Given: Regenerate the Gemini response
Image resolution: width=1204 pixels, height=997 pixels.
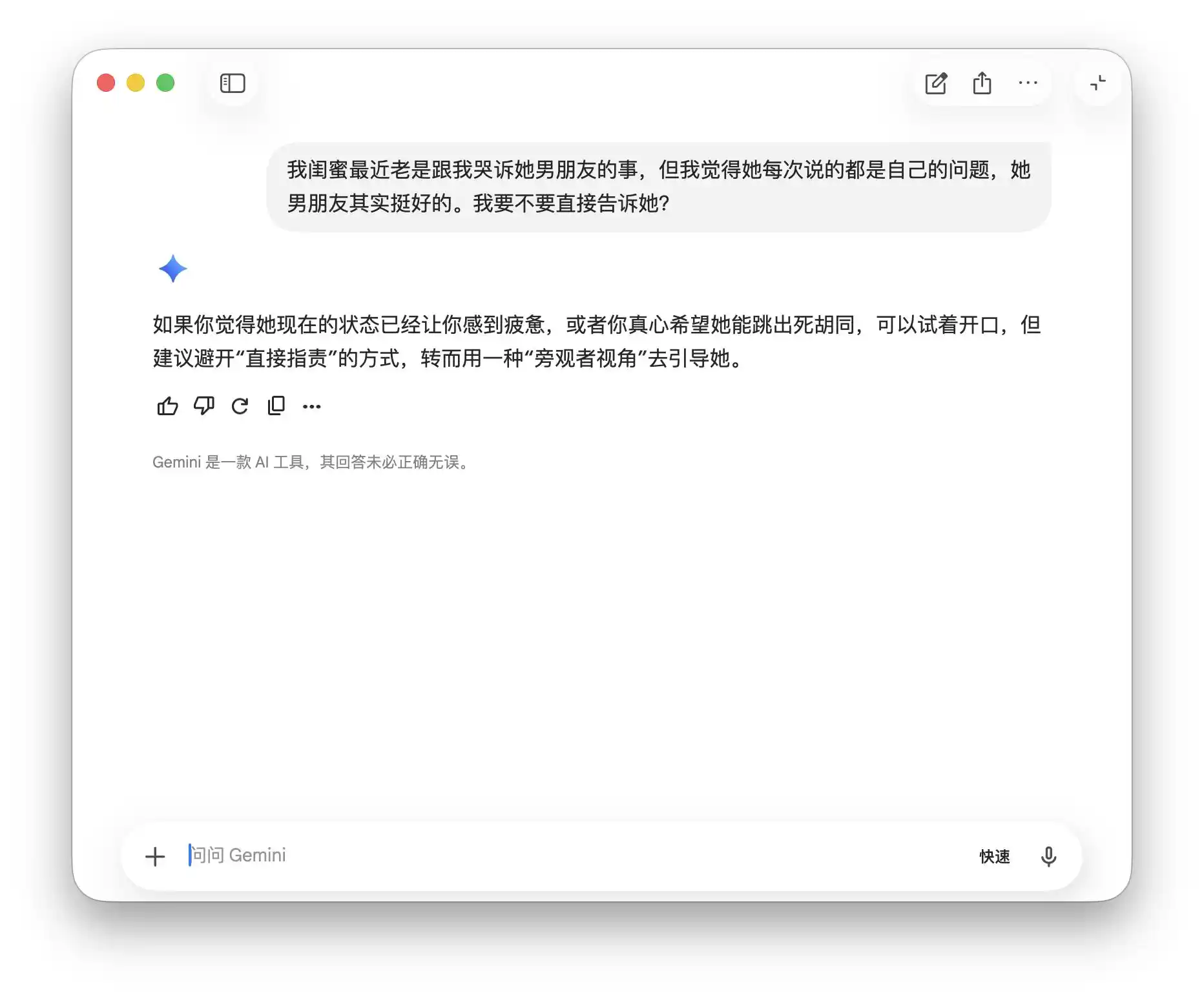Looking at the screenshot, I should (x=240, y=406).
